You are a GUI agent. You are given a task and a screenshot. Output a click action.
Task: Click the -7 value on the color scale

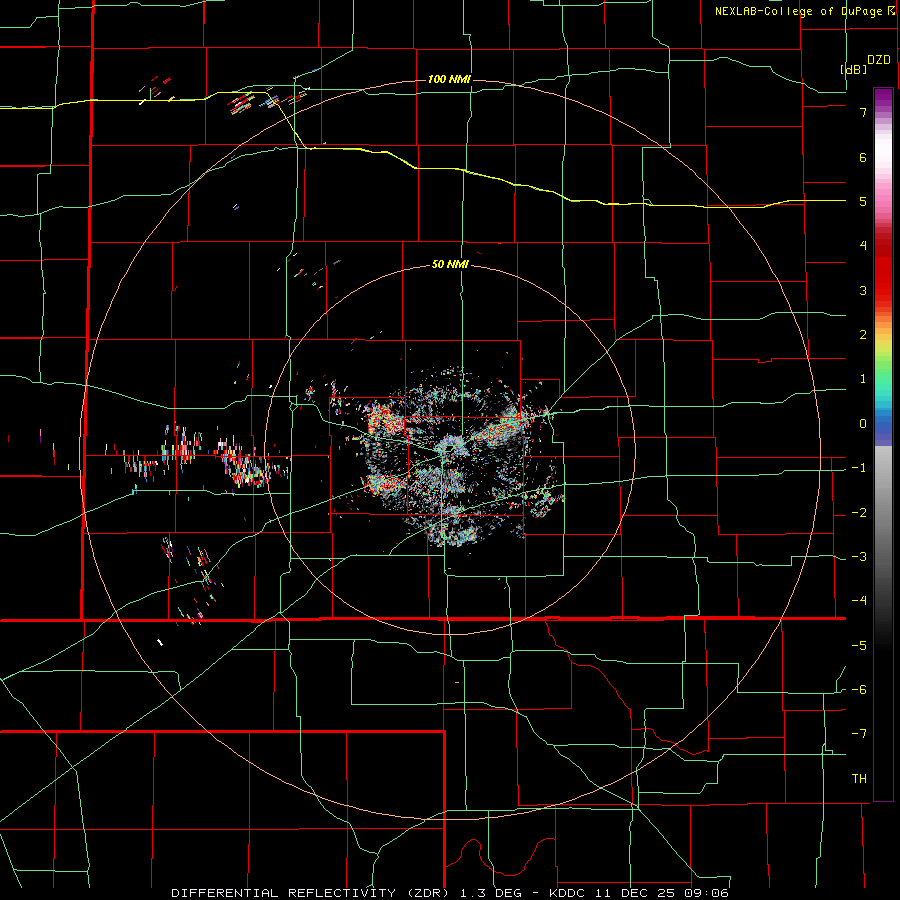[859, 734]
